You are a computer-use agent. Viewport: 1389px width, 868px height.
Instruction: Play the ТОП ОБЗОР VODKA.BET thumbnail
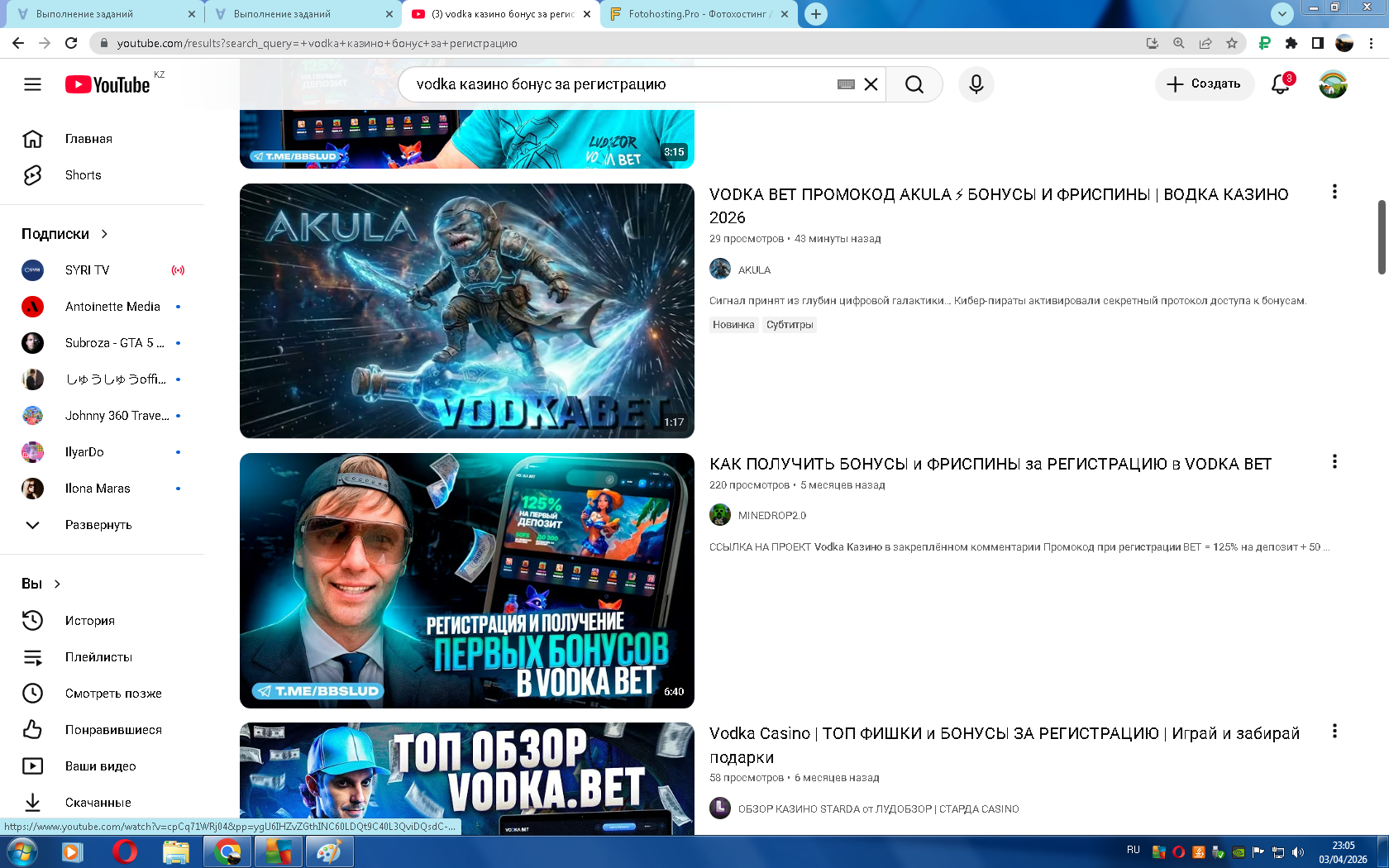coord(467,779)
